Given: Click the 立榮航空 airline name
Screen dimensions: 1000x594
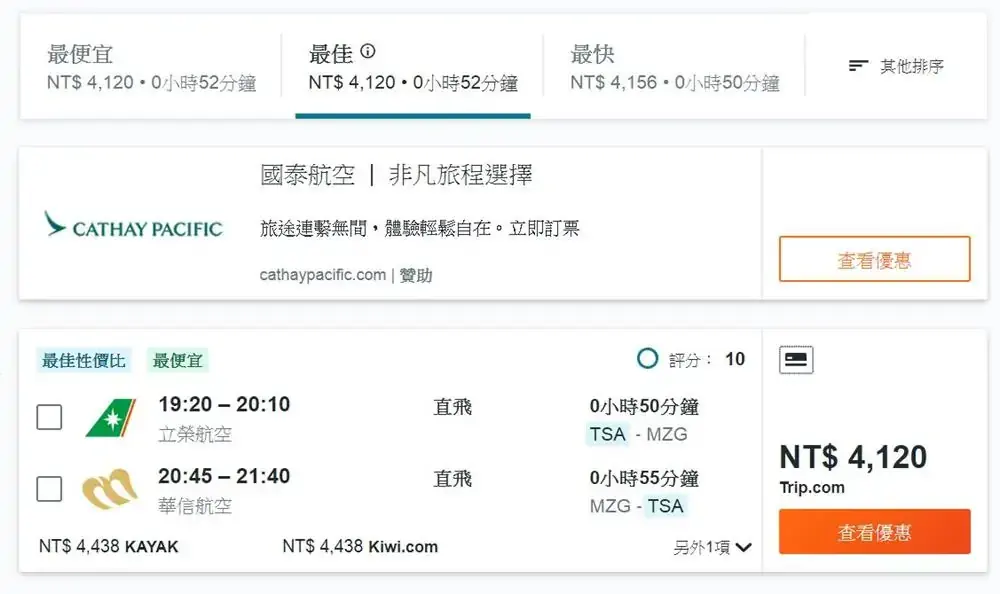Looking at the screenshot, I should tap(195, 434).
